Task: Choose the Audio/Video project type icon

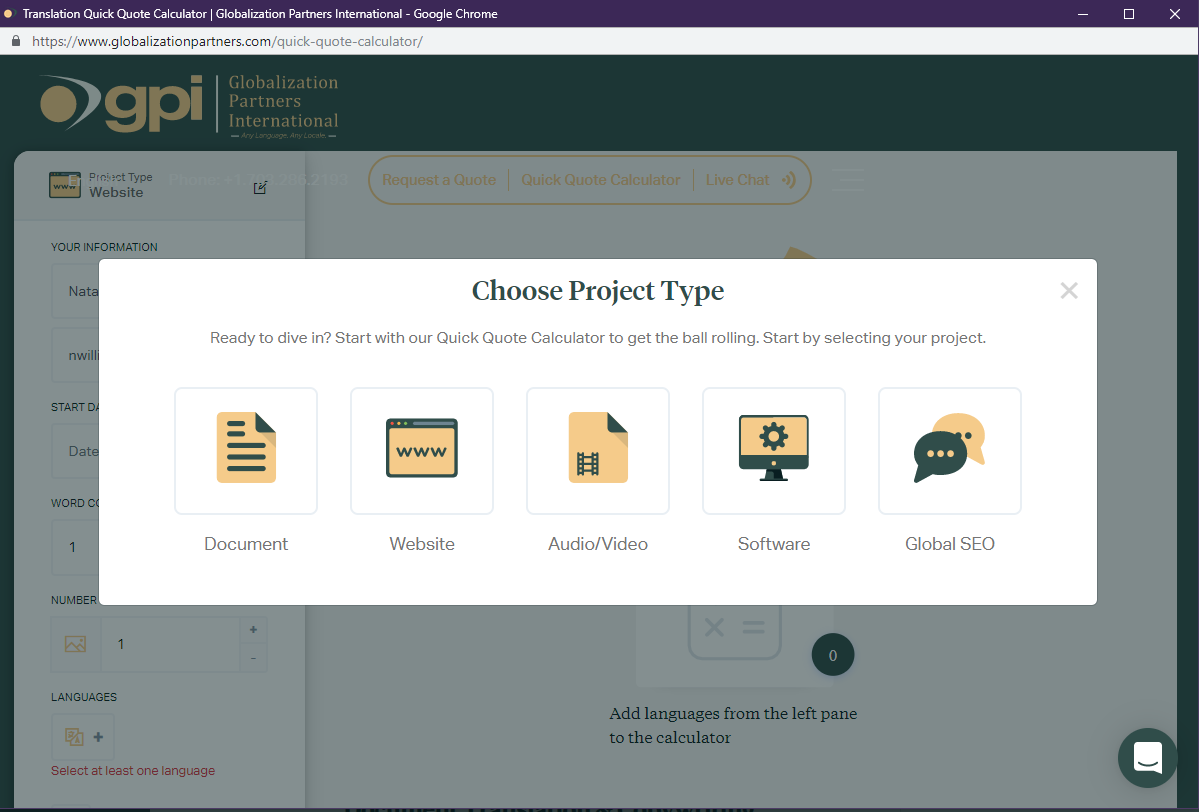Action: (x=597, y=450)
